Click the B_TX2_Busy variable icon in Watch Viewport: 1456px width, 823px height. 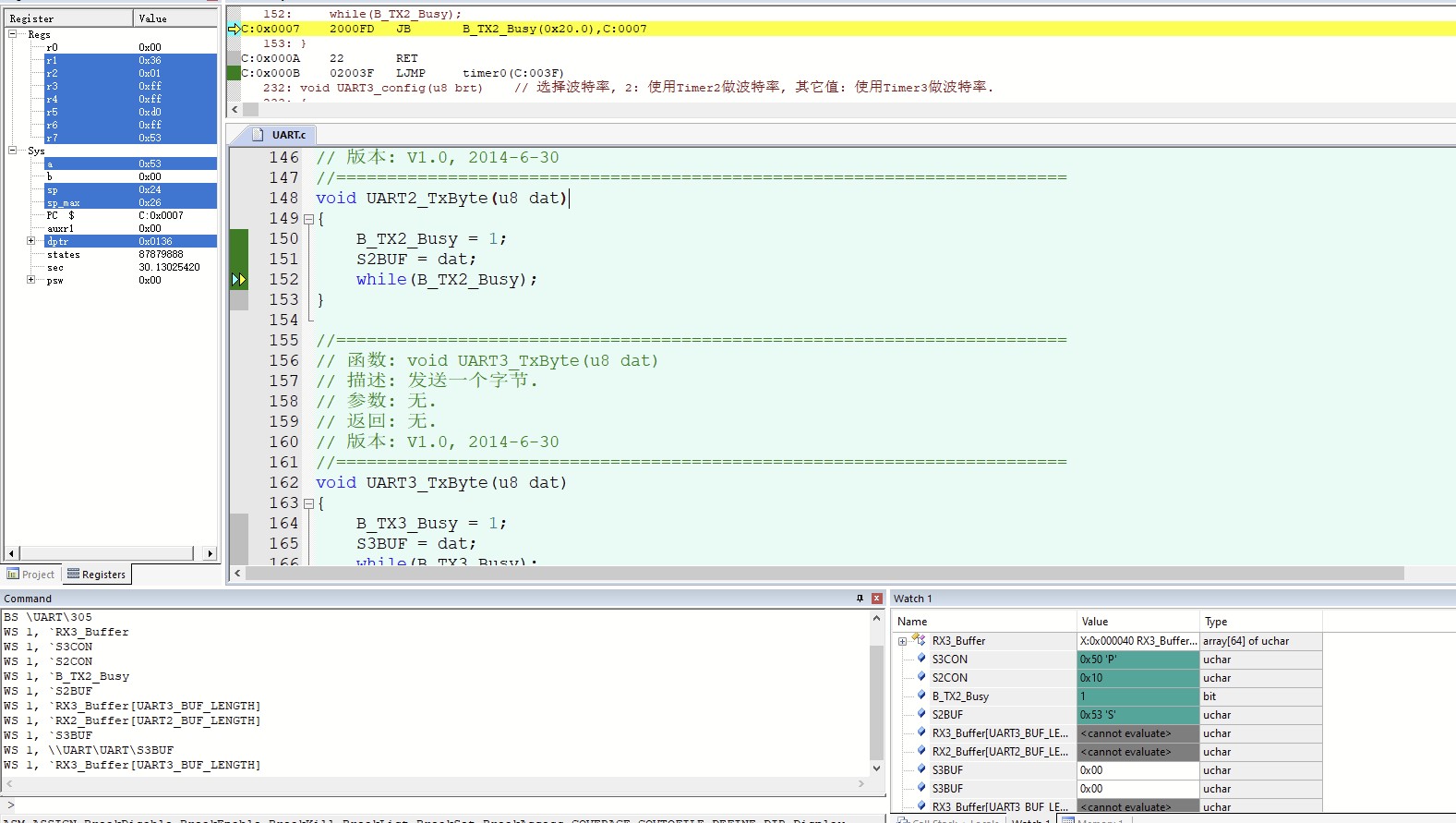pyautogui.click(x=921, y=696)
